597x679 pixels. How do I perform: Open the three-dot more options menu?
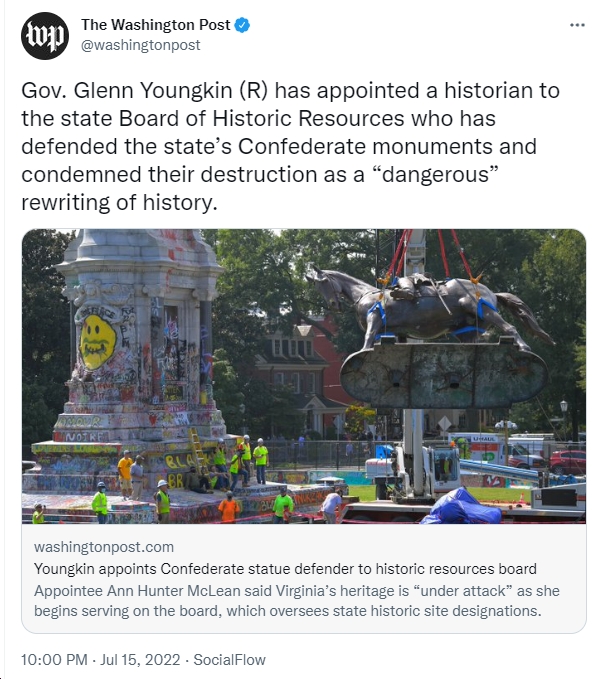(x=577, y=25)
